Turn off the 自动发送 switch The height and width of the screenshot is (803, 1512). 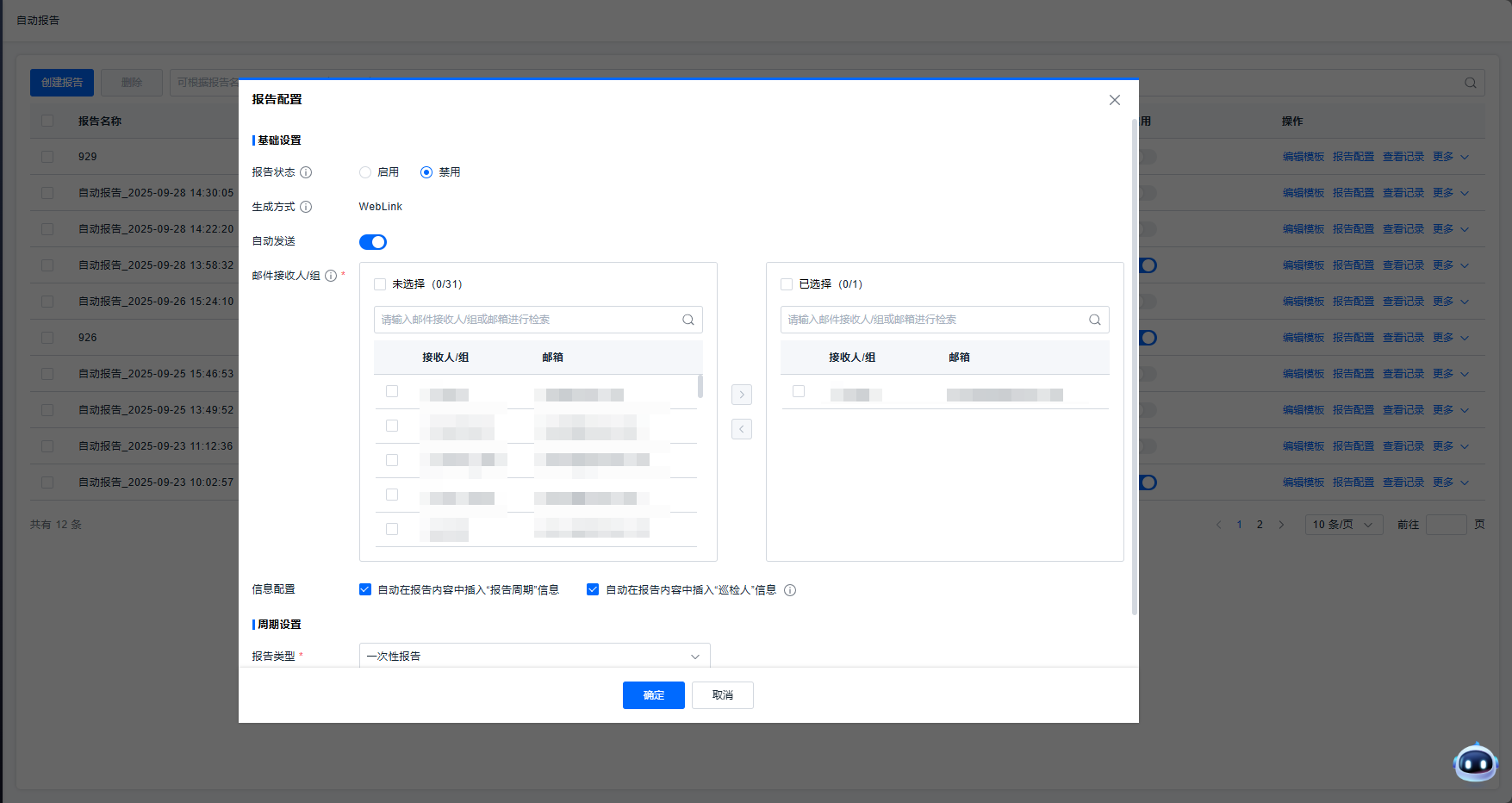[373, 242]
